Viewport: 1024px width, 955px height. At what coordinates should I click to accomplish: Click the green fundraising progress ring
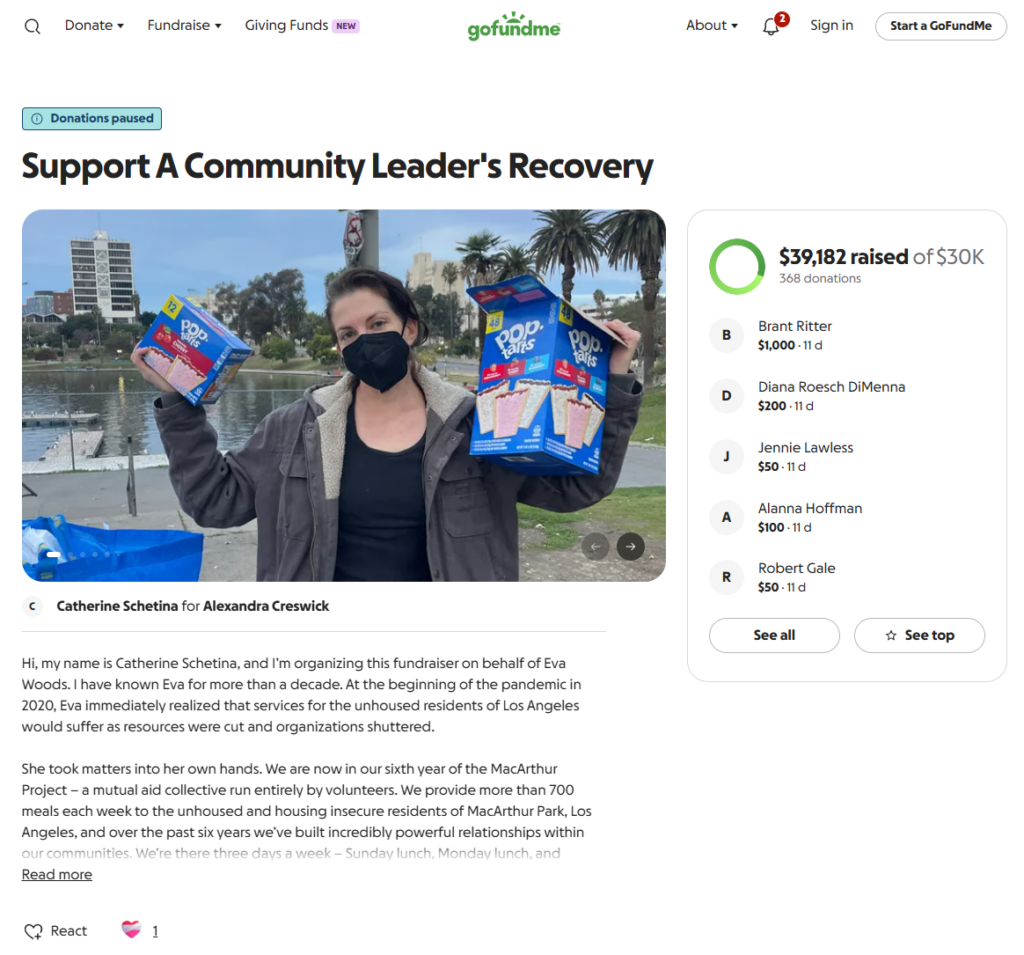click(x=737, y=267)
